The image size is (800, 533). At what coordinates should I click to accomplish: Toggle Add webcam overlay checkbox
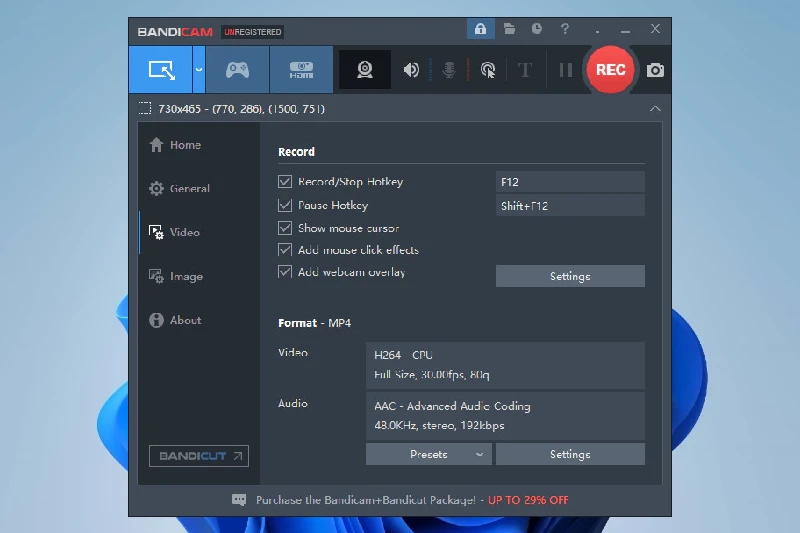[x=285, y=272]
